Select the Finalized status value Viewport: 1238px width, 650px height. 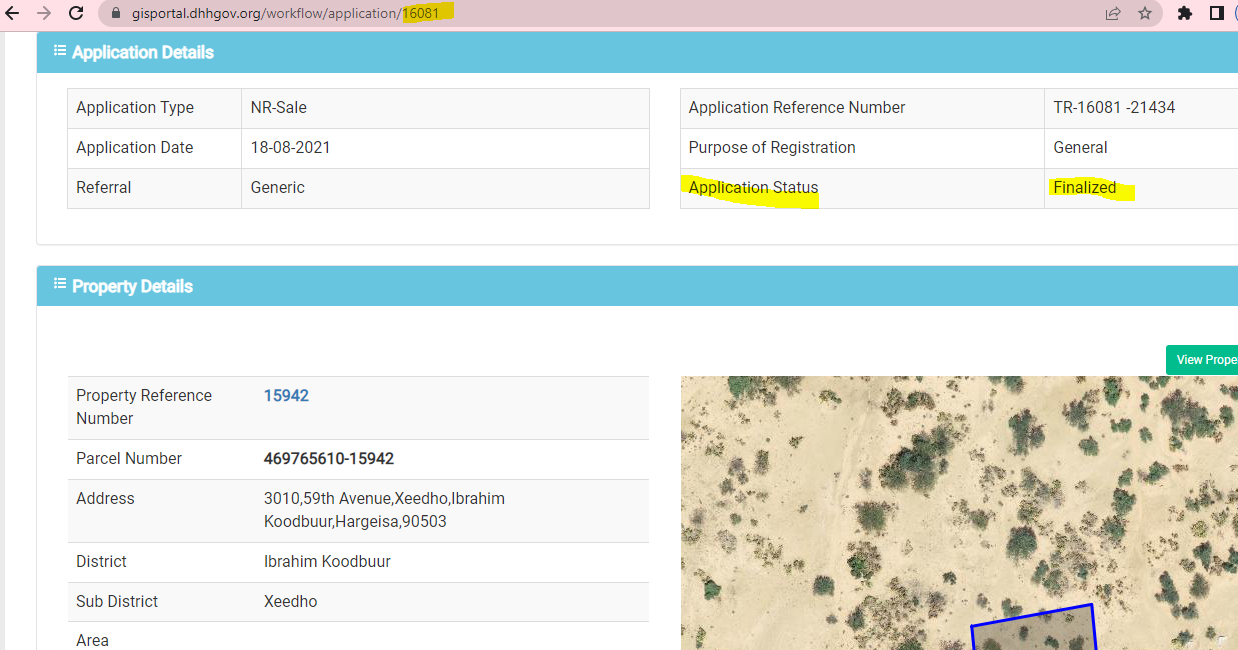pos(1084,188)
